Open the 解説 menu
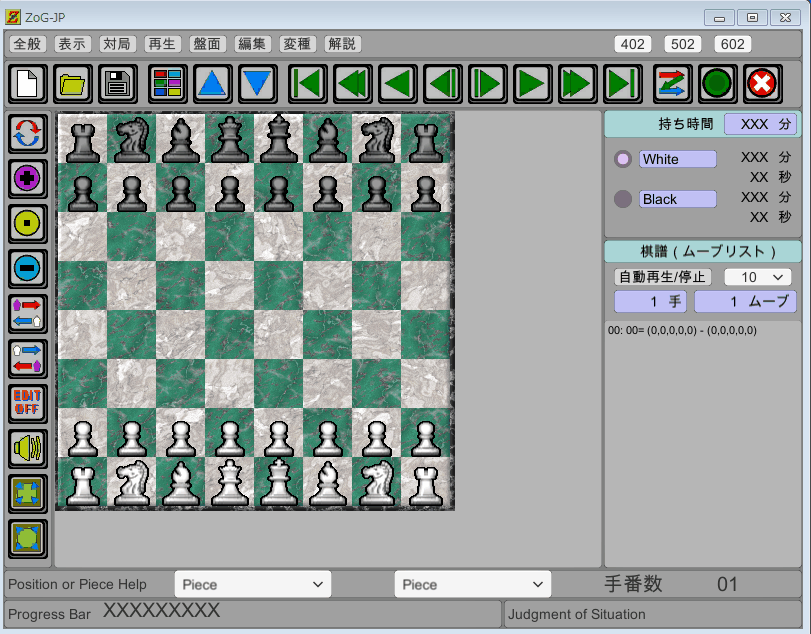 click(x=342, y=44)
